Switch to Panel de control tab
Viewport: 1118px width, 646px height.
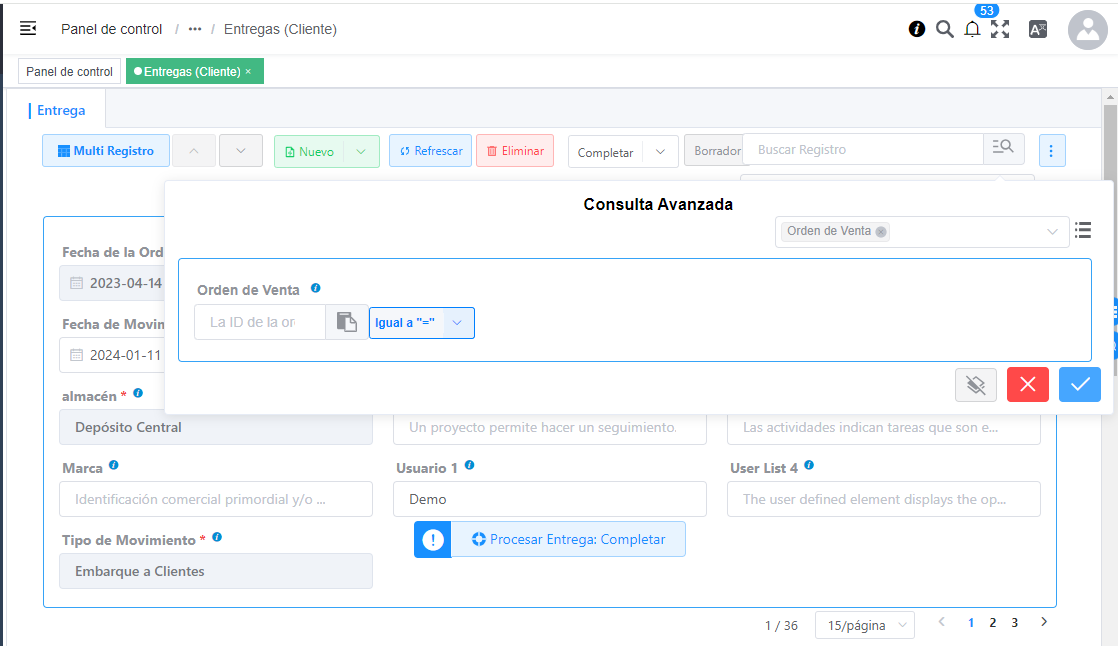tap(69, 71)
